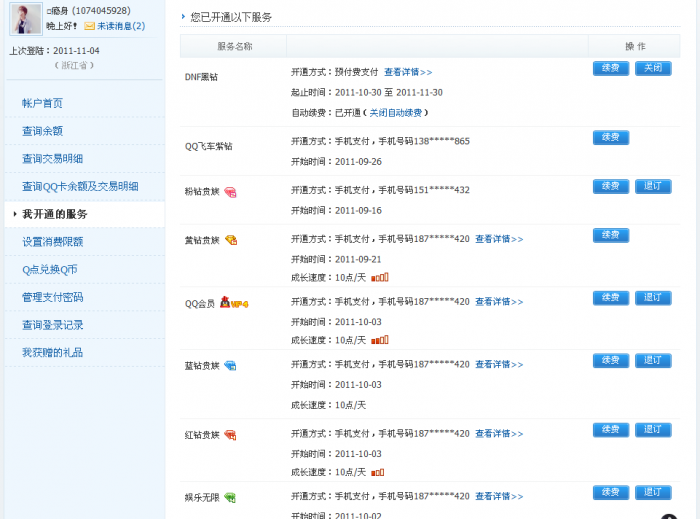Click the 蓝钻贵族 blue diamond icon
The image size is (700, 519).
click(230, 365)
